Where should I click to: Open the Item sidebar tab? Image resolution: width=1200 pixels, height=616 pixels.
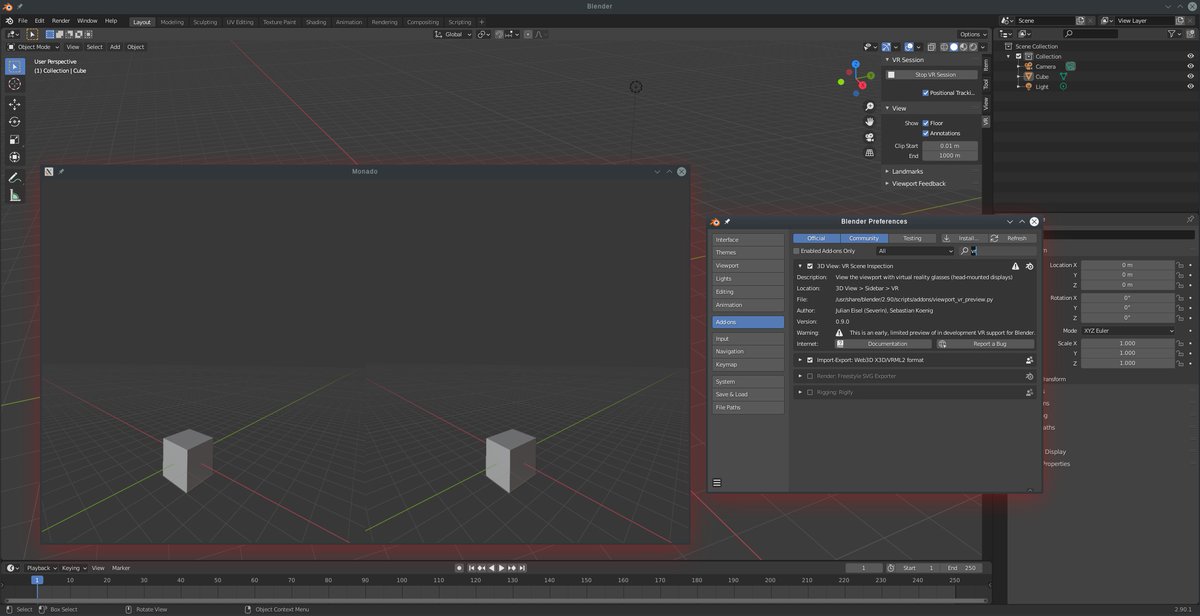pos(985,64)
